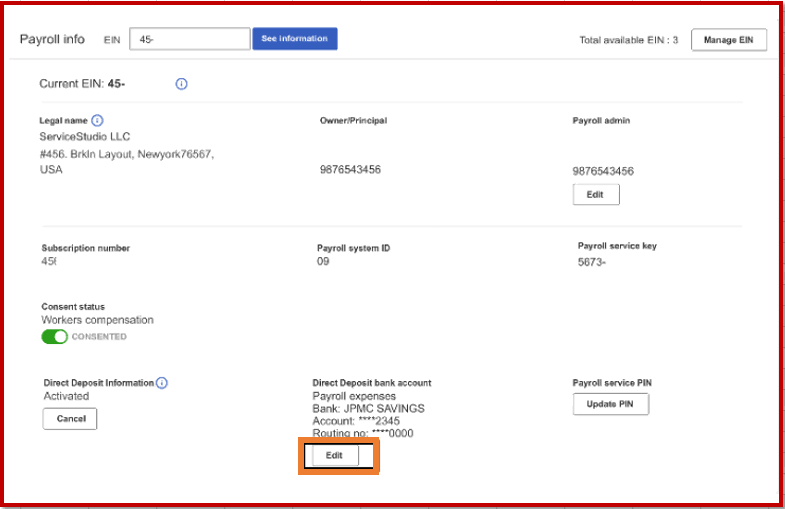Click the Payroll info heading
This screenshot has width=785, height=509.
pos(52,39)
